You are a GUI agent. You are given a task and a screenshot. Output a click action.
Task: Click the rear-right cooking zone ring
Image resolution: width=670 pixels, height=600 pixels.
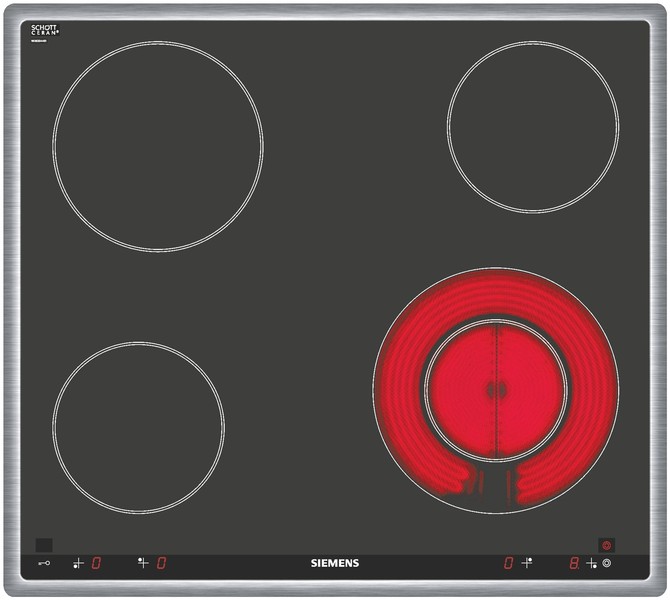coord(533,127)
